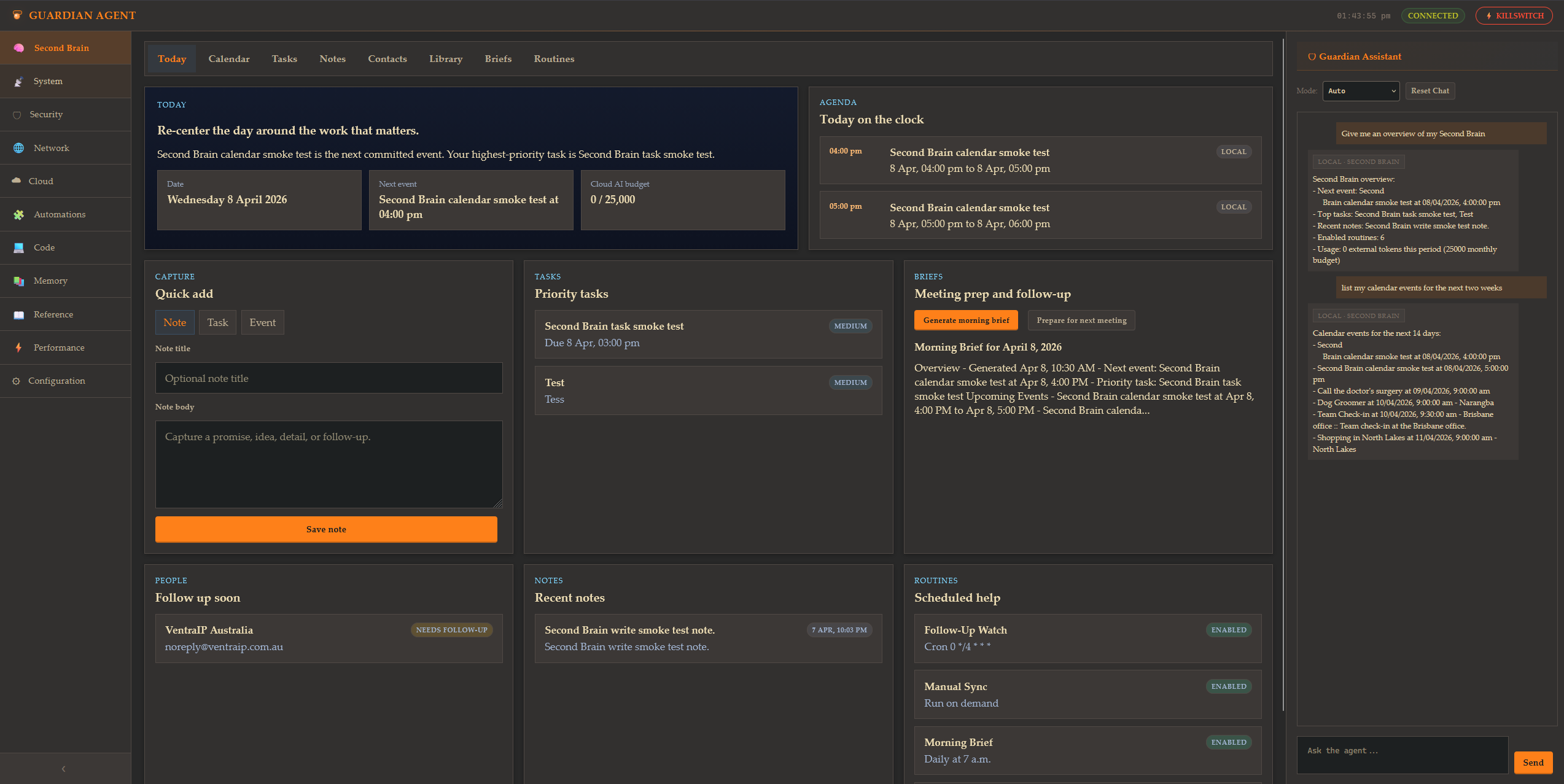The width and height of the screenshot is (1564, 784).
Task: Click the CONNECTED status badge
Action: pos(1433,16)
